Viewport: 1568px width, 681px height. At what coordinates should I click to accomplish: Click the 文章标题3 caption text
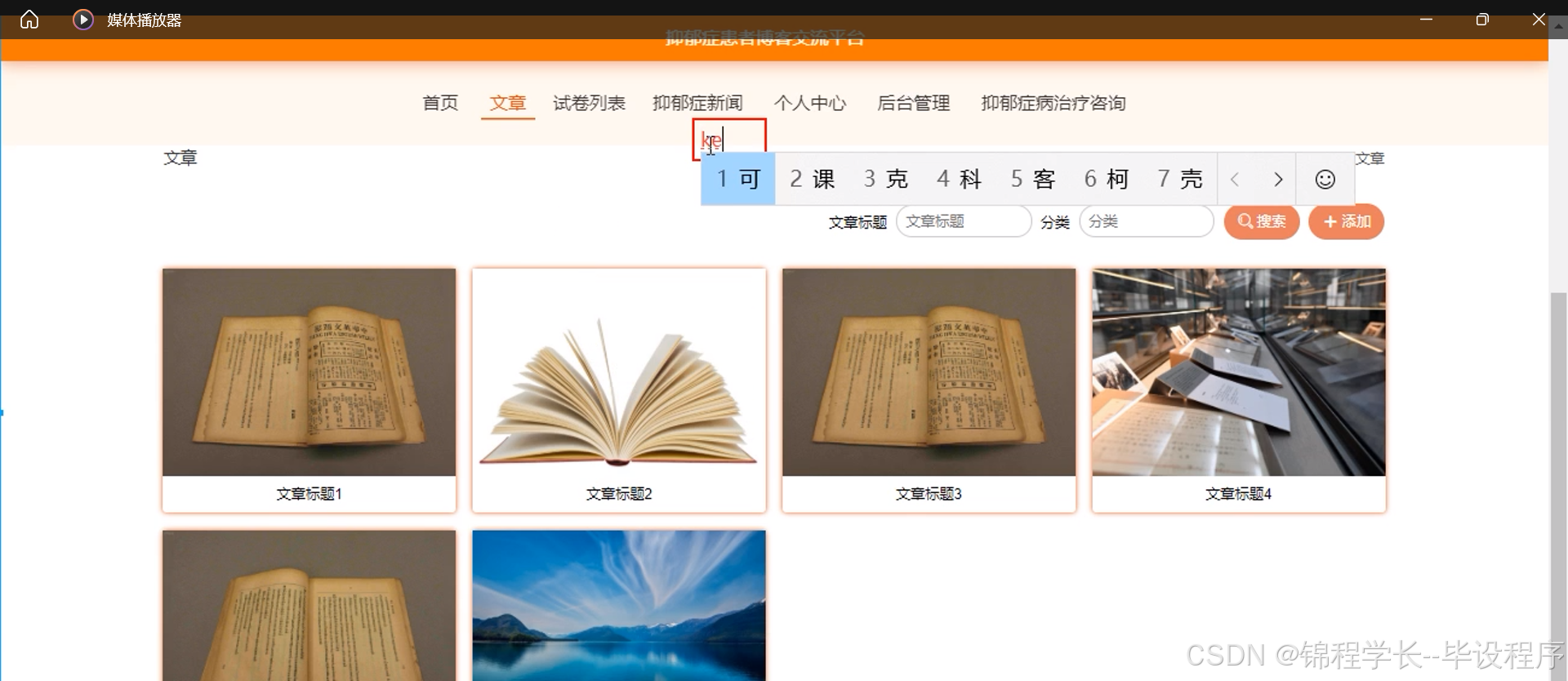[x=929, y=494]
